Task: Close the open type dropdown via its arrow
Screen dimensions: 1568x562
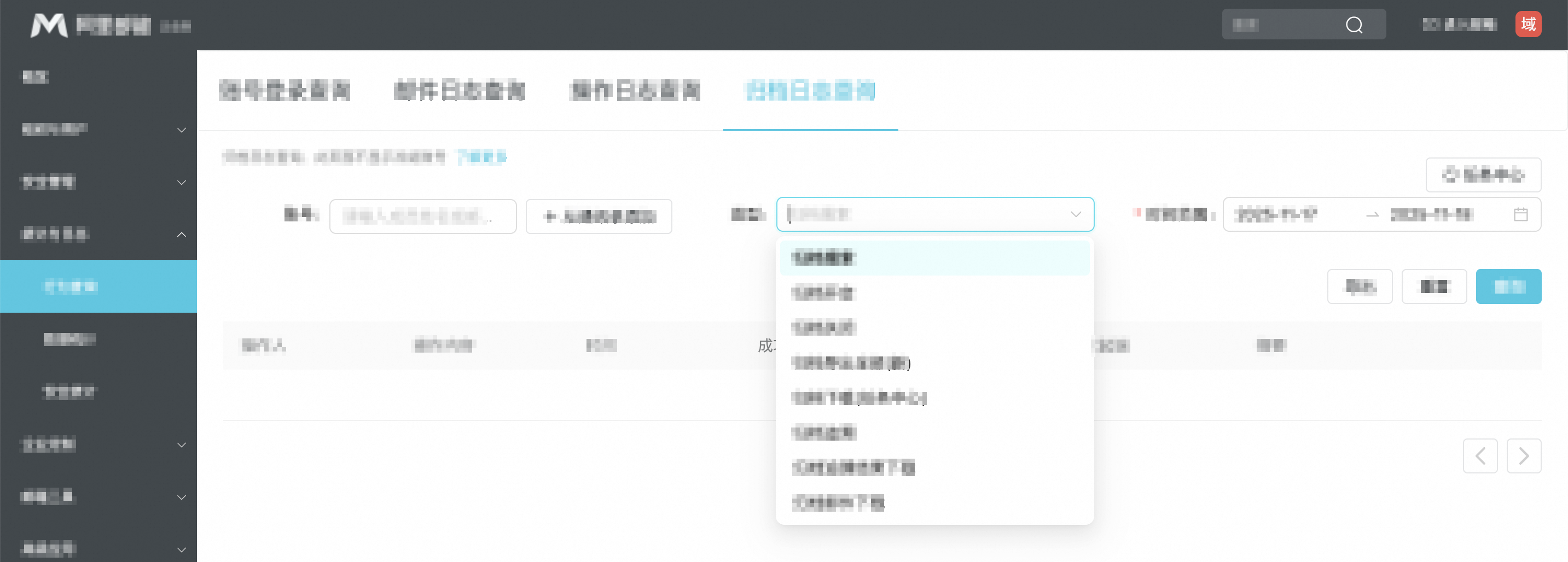Action: (1076, 214)
